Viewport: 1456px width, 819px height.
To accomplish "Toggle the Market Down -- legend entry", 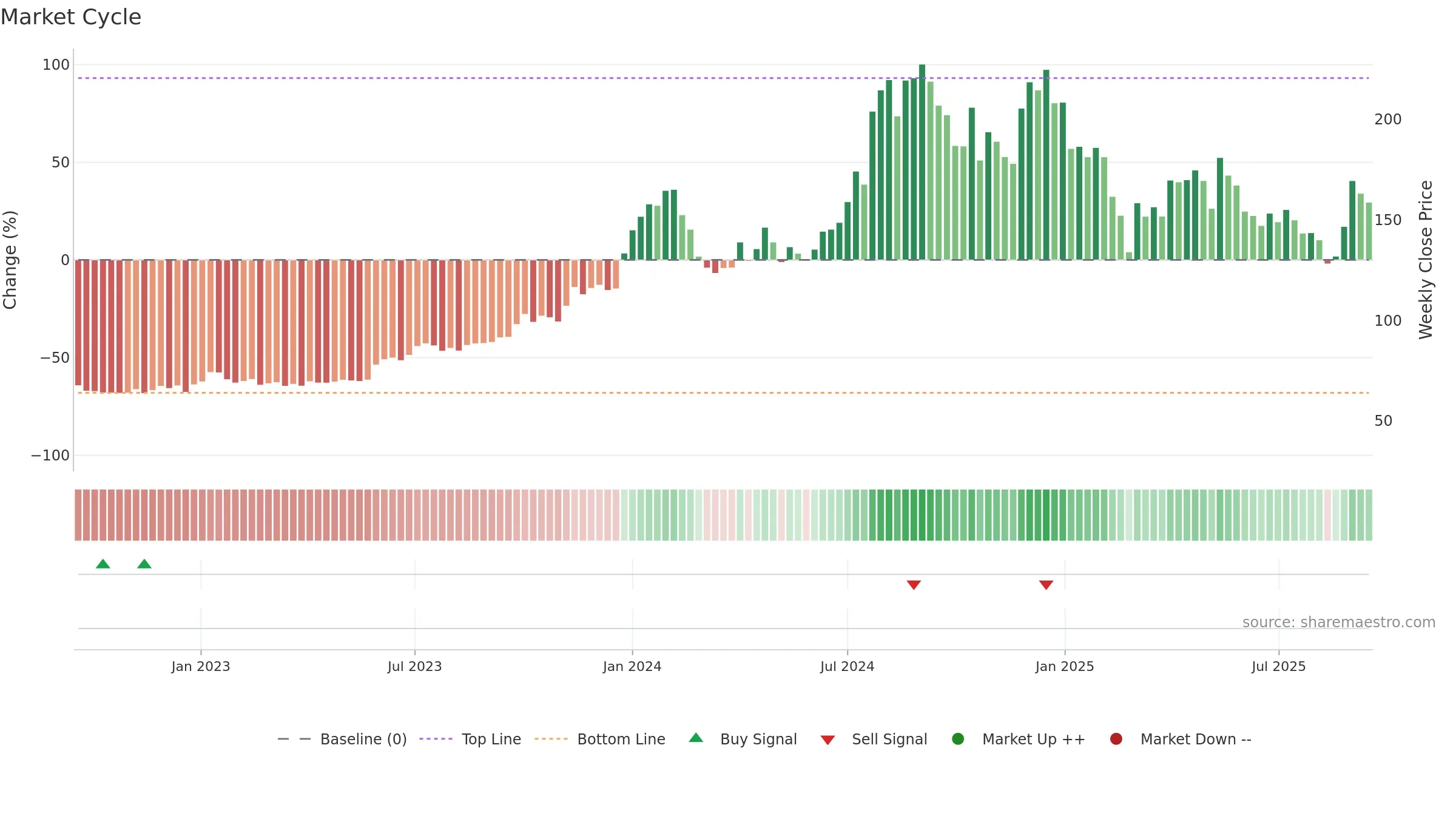I will (x=1181, y=739).
